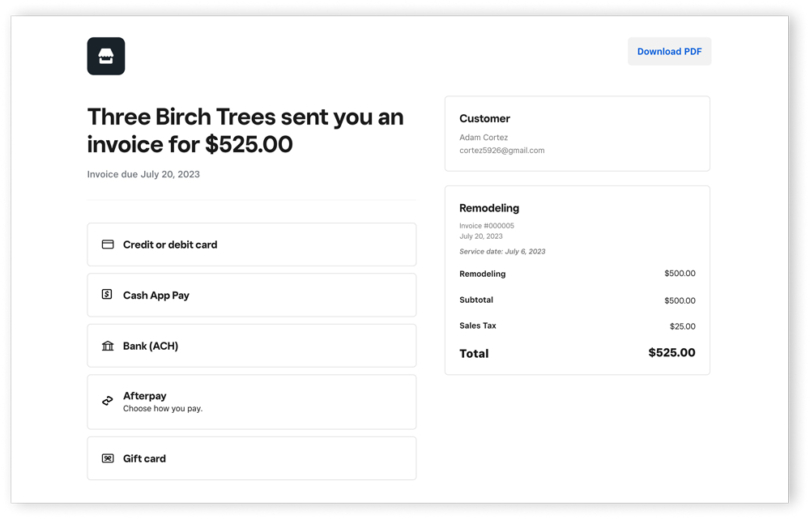Download the invoice as PDF

(x=669, y=52)
